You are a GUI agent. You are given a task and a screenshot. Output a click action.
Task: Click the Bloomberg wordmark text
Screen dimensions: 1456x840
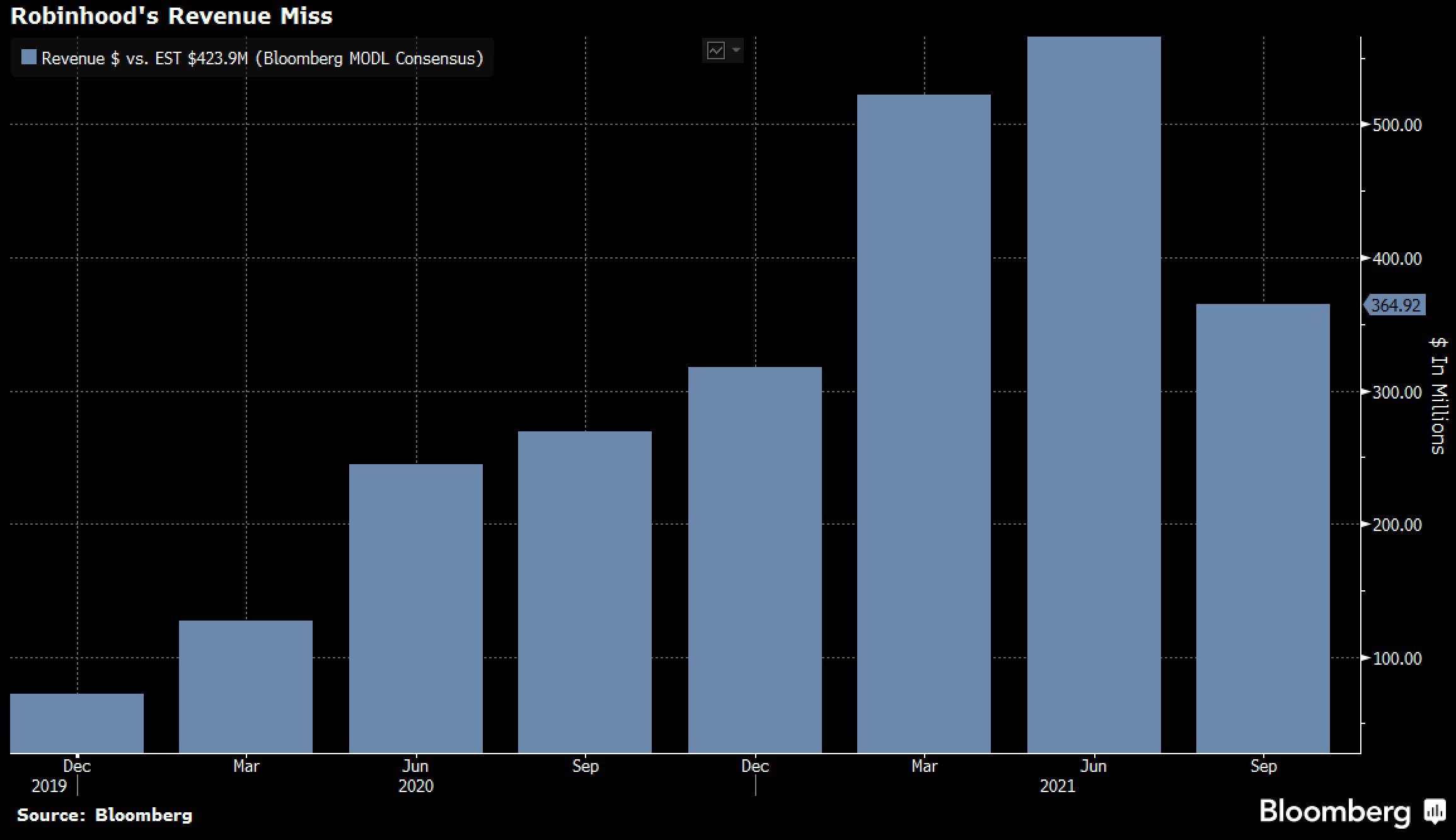1334,812
